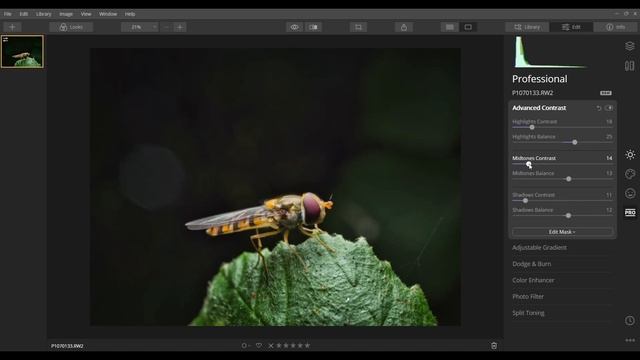Open the Portrait face icon tools
The width and height of the screenshot is (640, 360).
(630, 193)
